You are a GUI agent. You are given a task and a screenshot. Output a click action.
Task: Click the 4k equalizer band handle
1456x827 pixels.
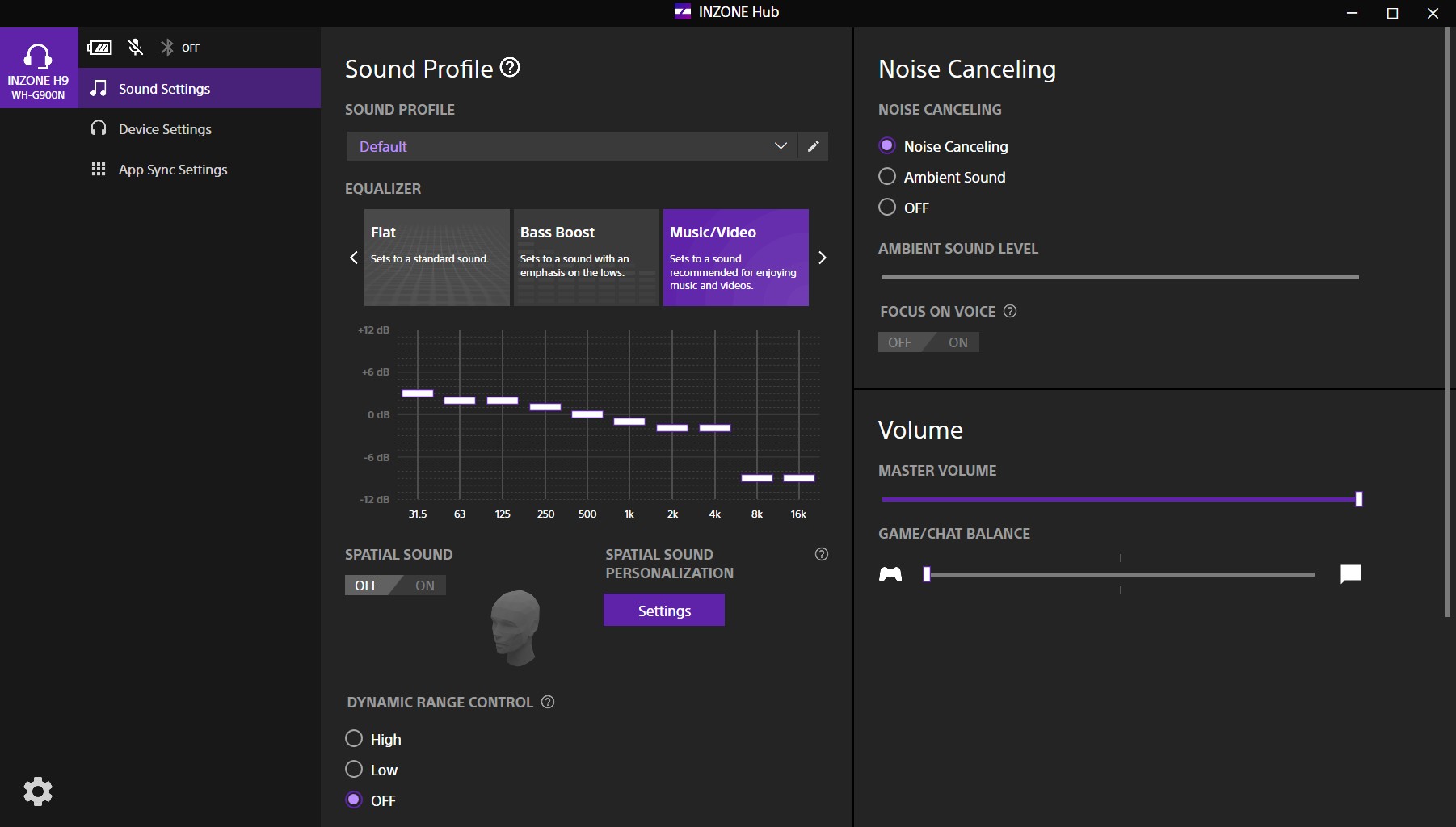715,428
